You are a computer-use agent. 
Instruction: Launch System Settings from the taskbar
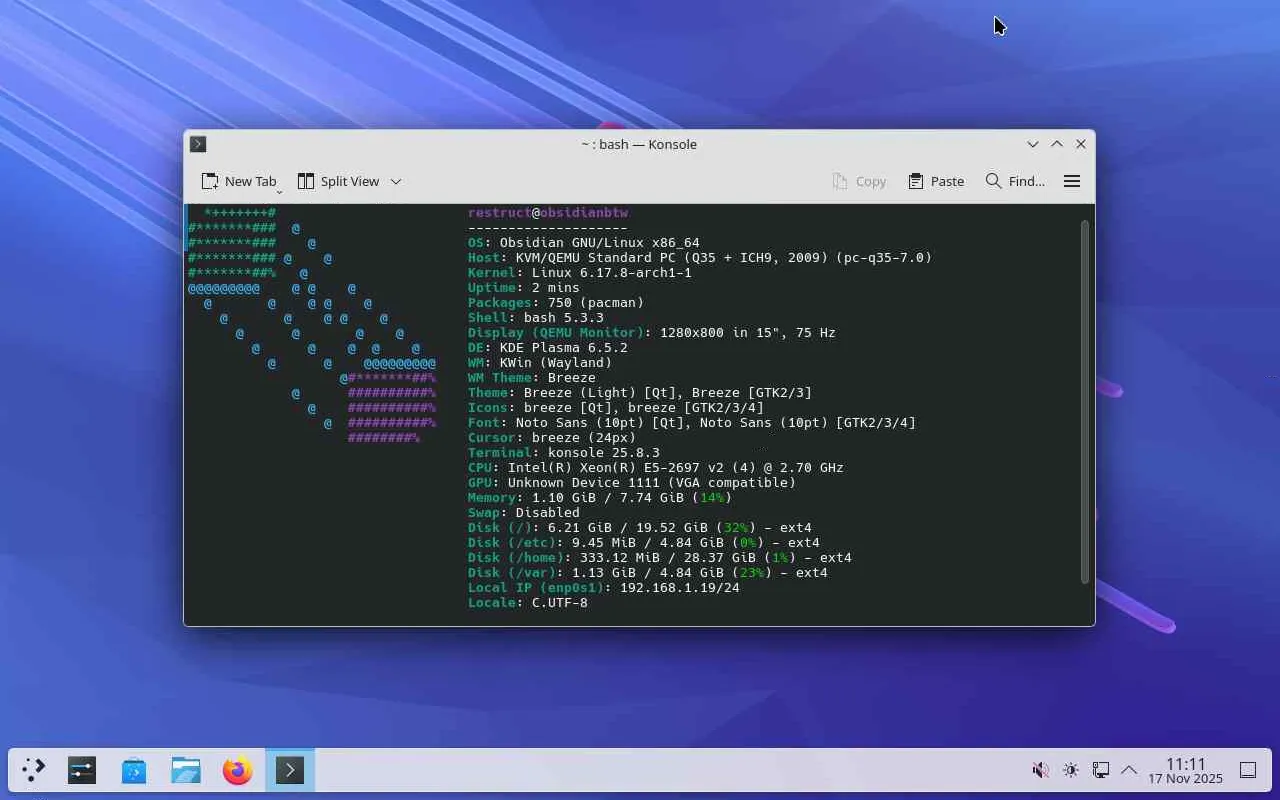tap(82, 770)
